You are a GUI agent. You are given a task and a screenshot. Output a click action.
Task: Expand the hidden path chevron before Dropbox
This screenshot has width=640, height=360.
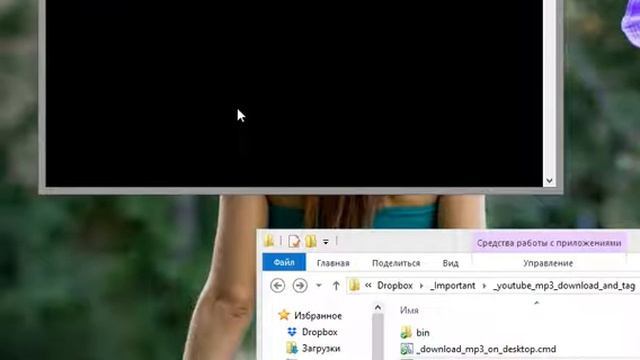pyautogui.click(x=368, y=285)
